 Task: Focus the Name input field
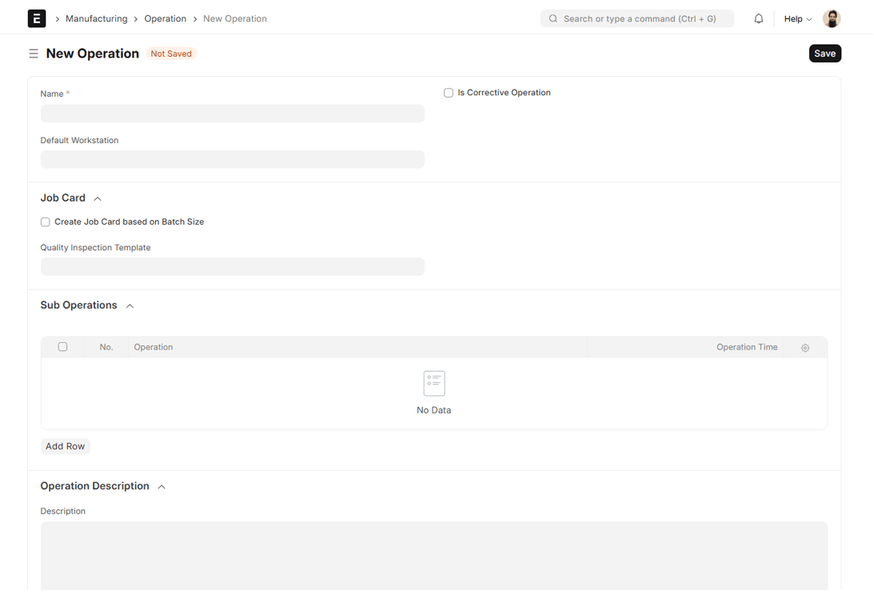[232, 114]
